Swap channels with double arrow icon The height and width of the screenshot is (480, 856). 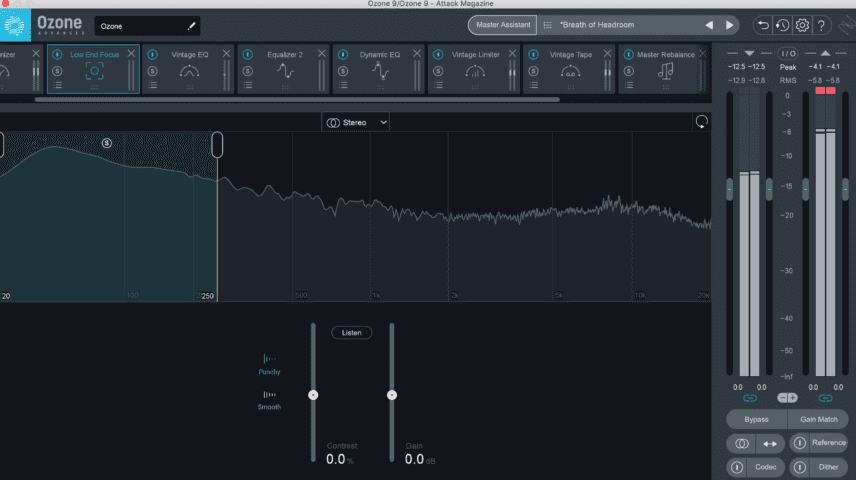(770, 443)
